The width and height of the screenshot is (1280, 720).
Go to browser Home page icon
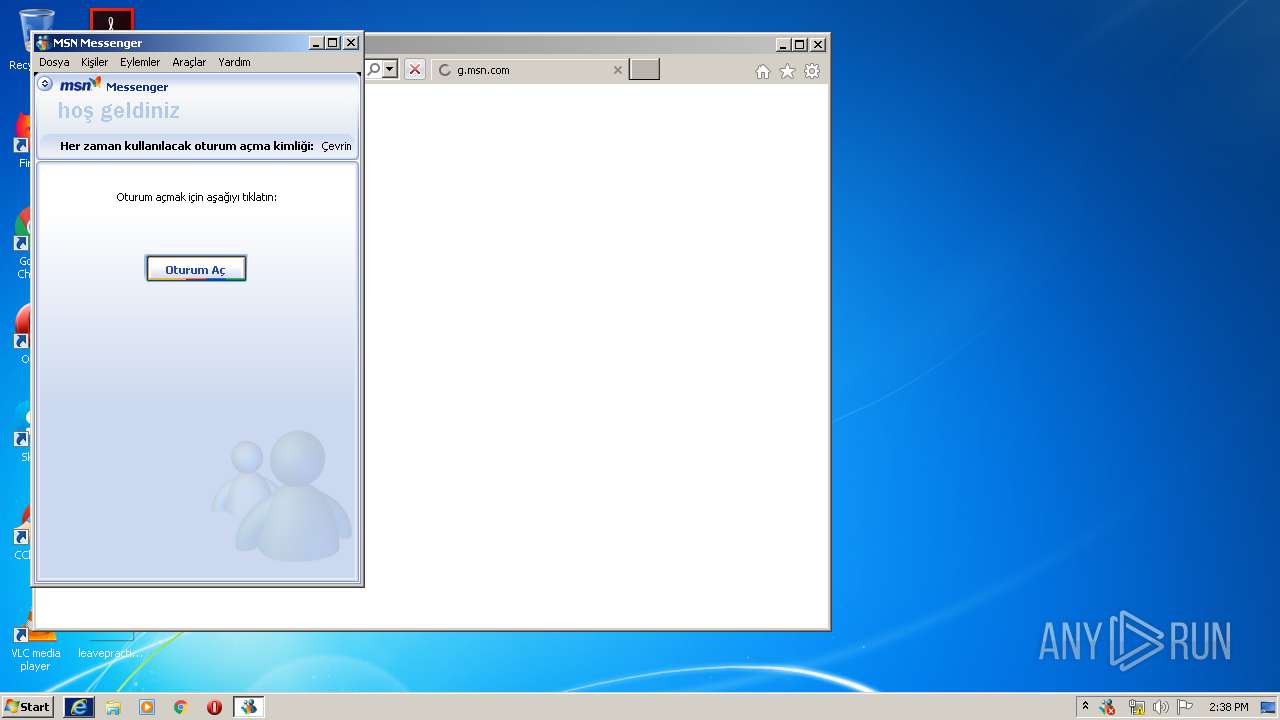pos(763,71)
